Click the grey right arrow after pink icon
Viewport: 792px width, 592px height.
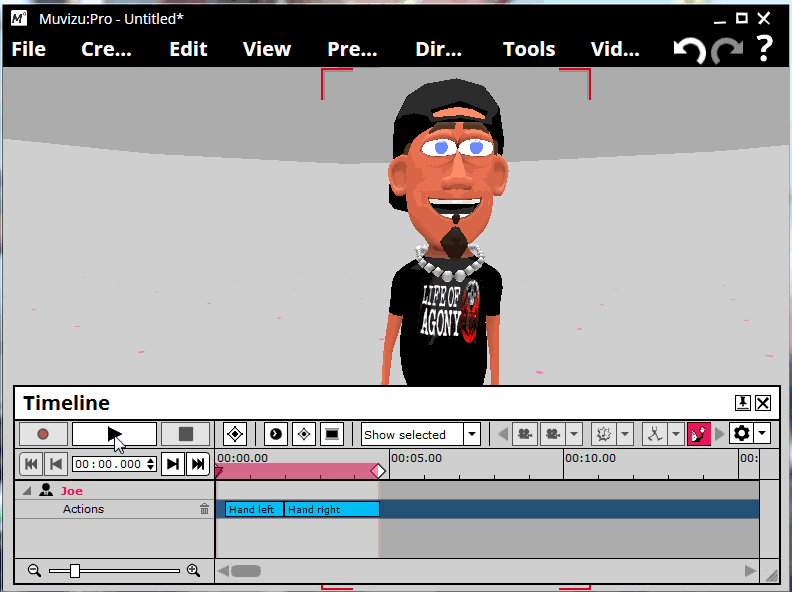click(x=720, y=434)
